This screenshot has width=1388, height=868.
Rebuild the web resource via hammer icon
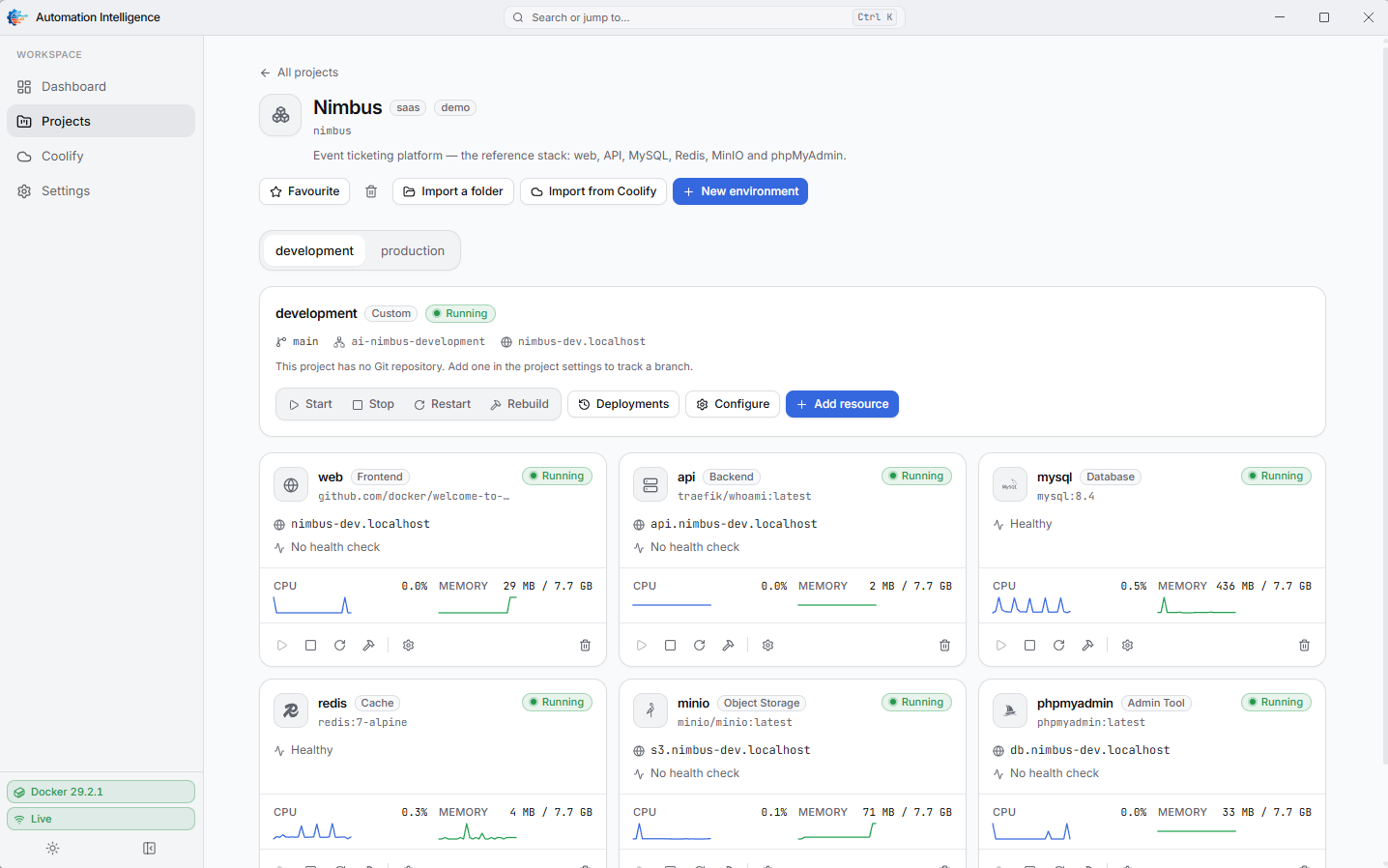click(369, 645)
